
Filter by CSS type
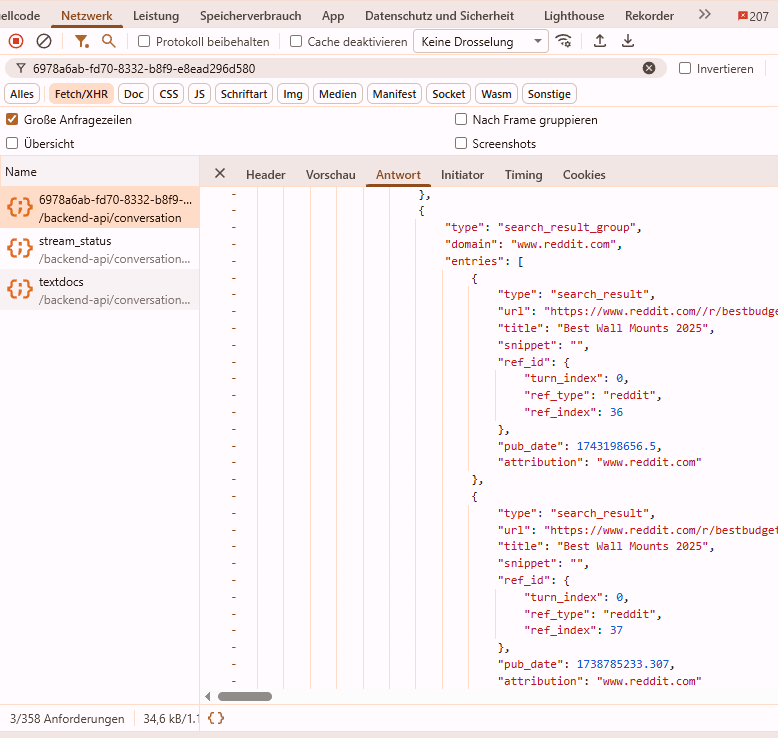click(x=169, y=94)
